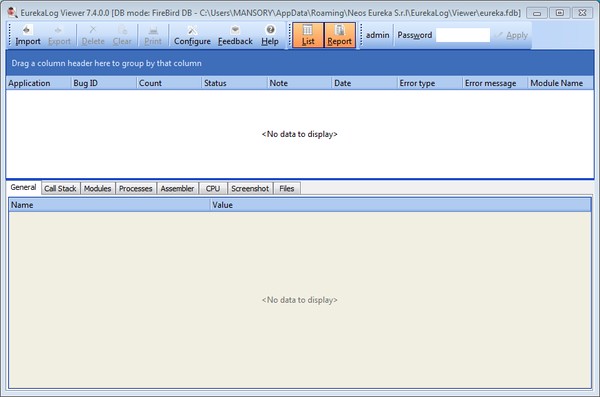Sort by Note column header

(299, 83)
